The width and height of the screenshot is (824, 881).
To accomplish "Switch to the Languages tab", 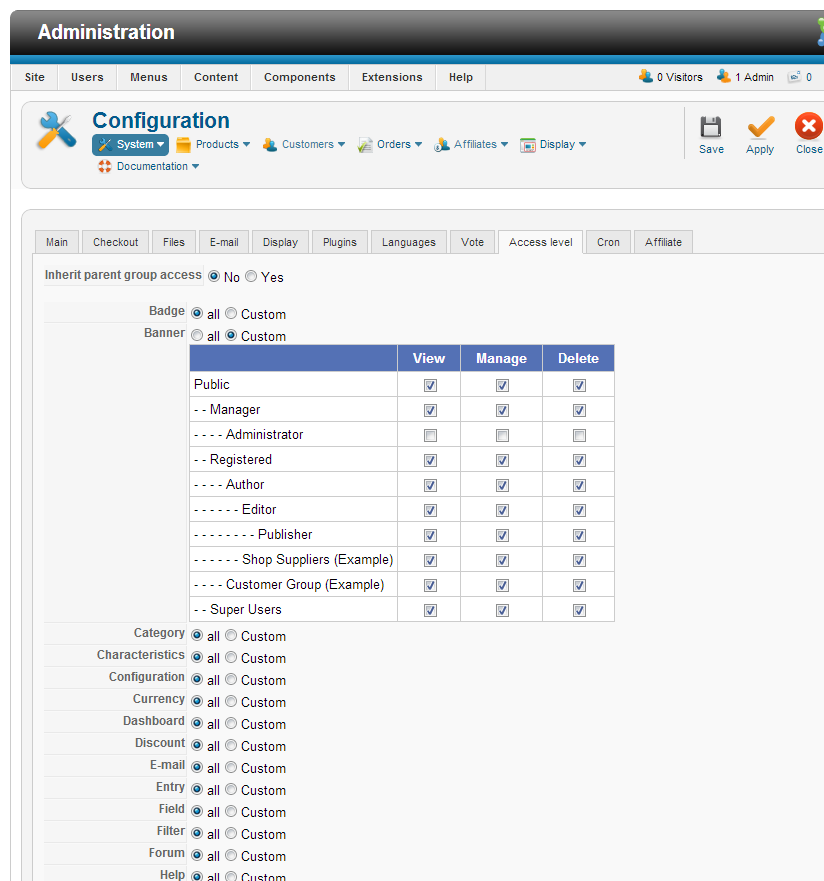I will (x=408, y=242).
